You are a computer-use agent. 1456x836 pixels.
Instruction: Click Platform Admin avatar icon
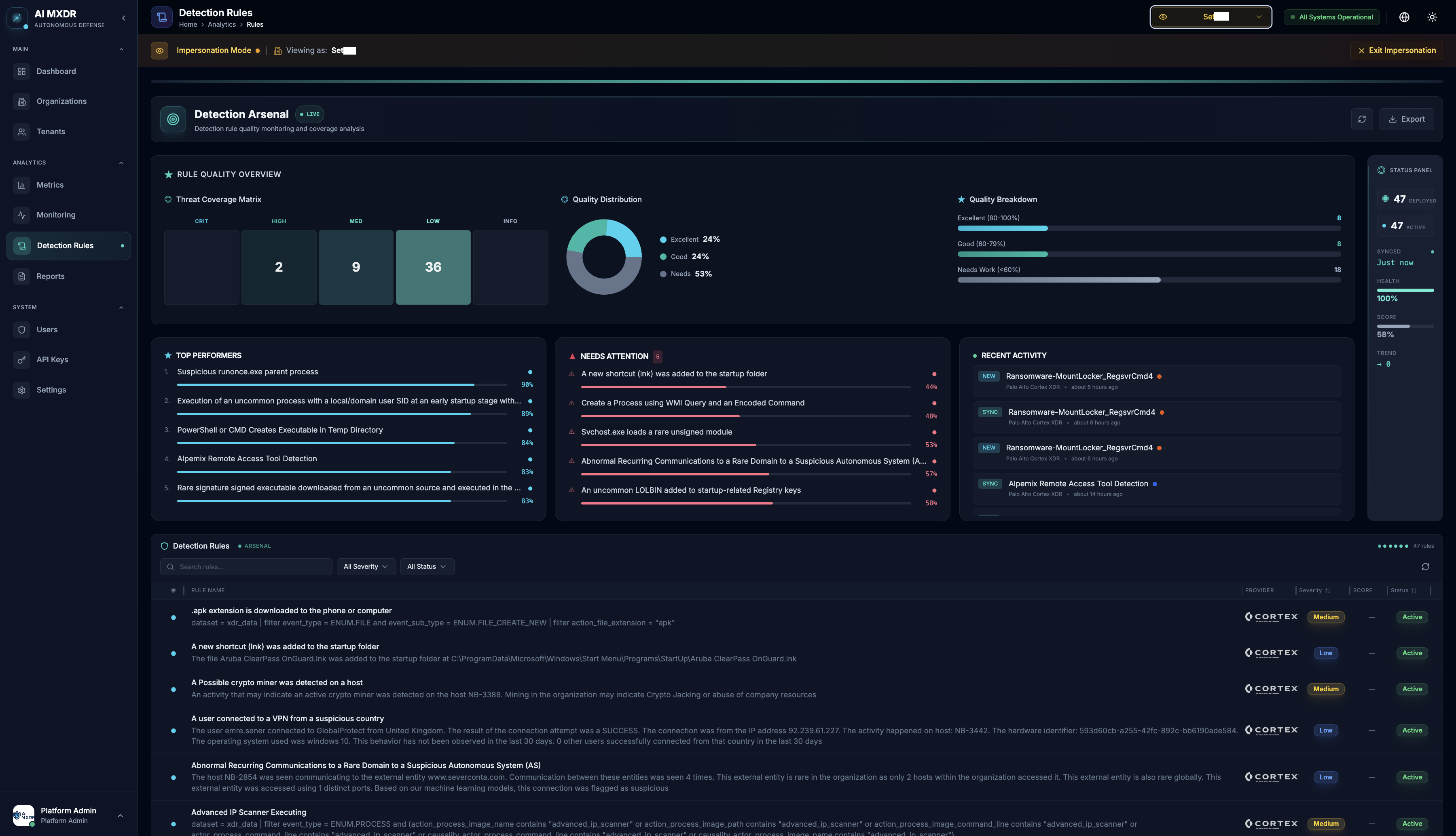[23, 815]
